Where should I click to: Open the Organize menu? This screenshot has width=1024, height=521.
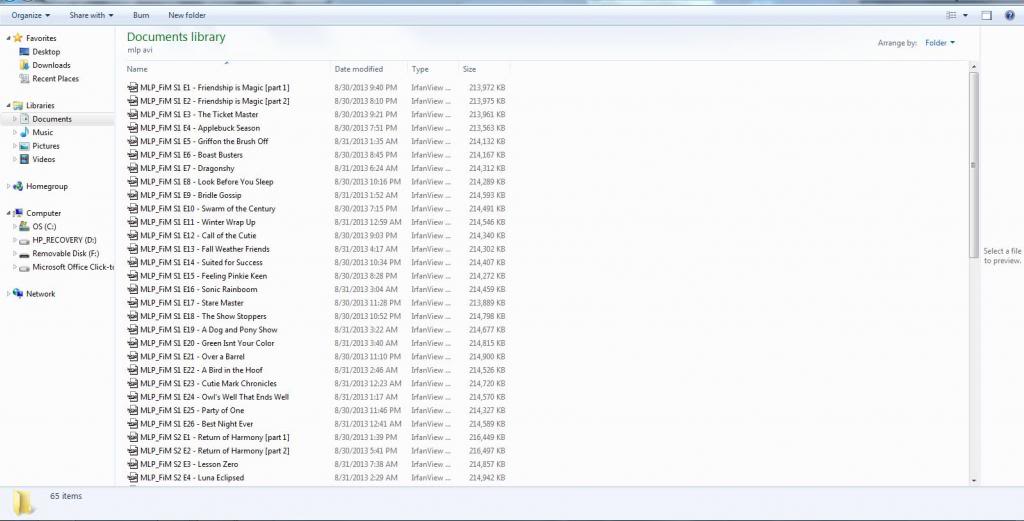coord(31,15)
